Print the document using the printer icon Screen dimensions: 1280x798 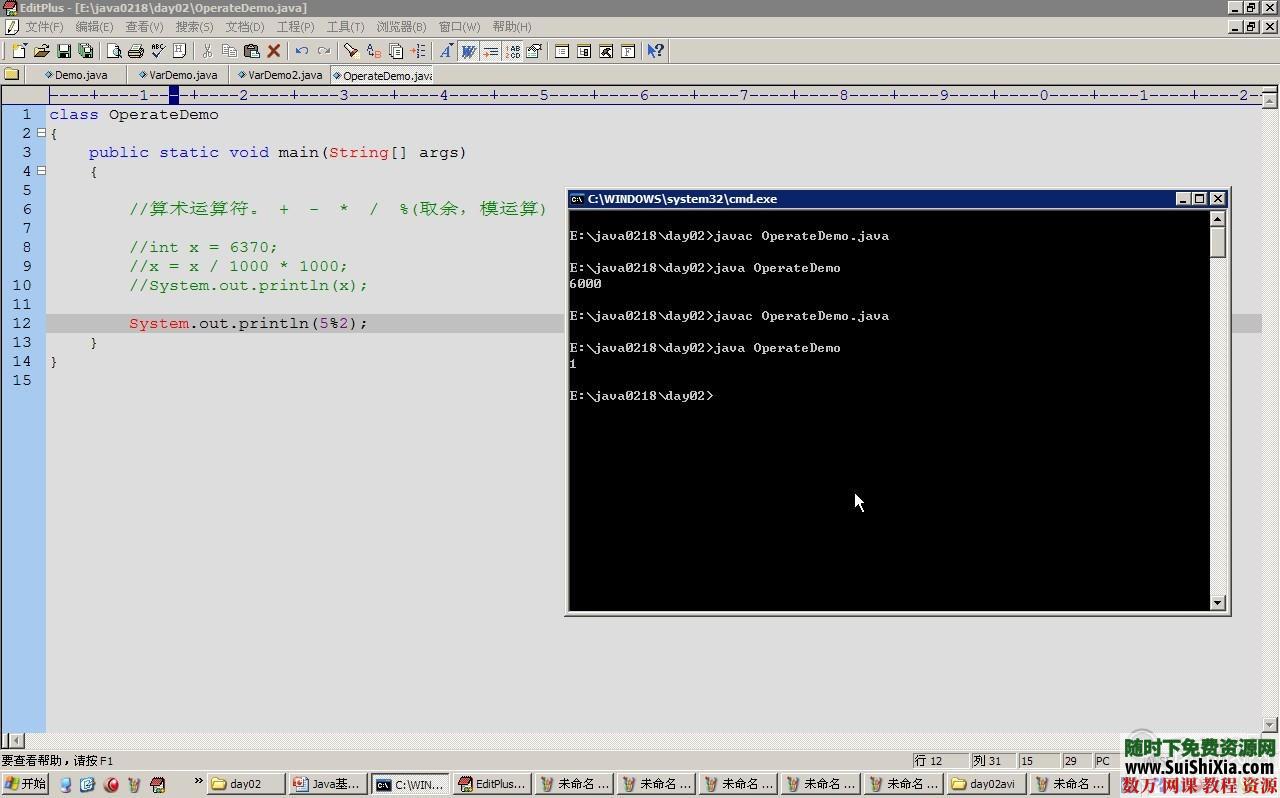tap(136, 51)
